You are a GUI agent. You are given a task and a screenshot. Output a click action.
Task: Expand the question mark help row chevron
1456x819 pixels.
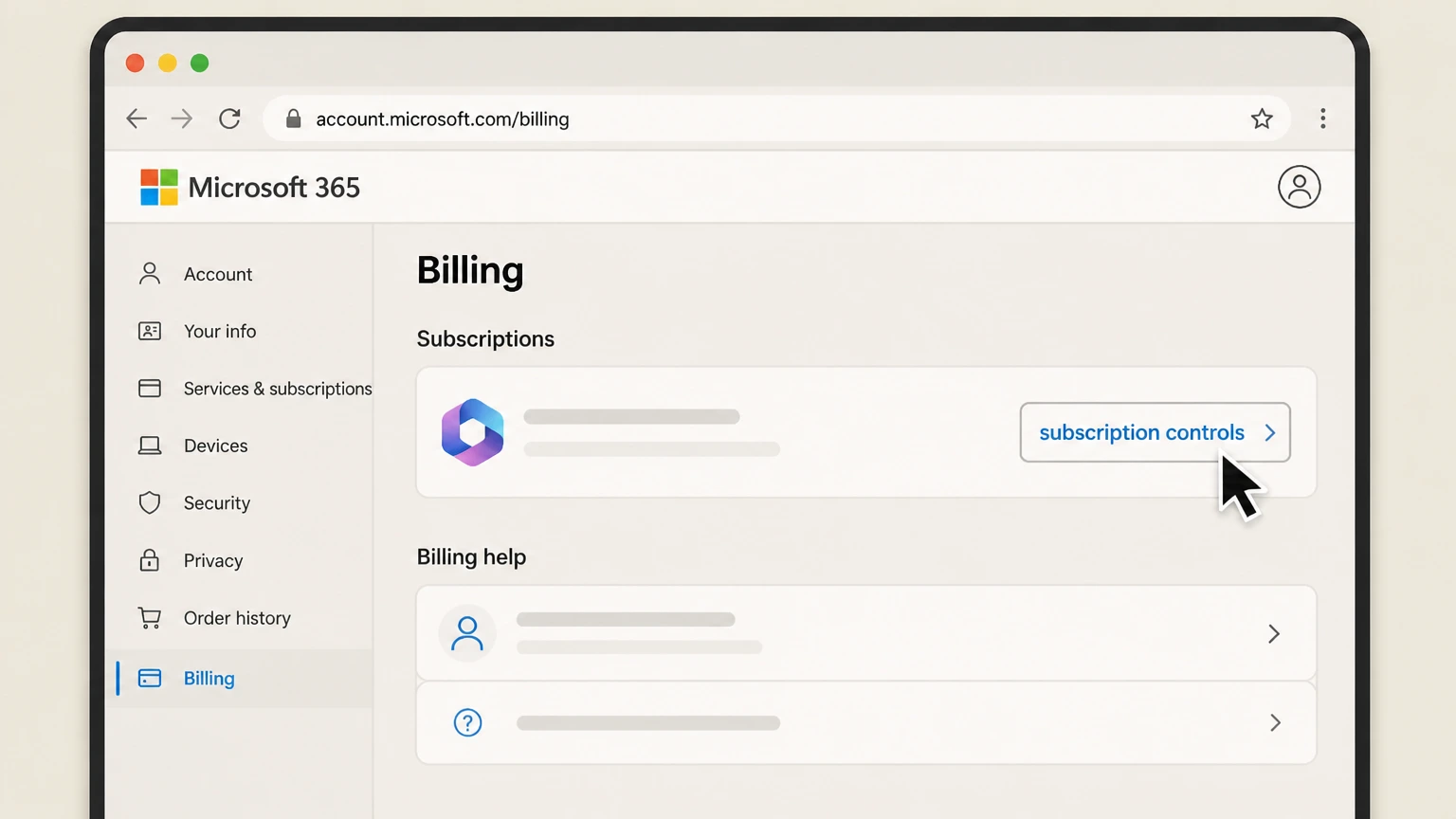click(x=1275, y=722)
